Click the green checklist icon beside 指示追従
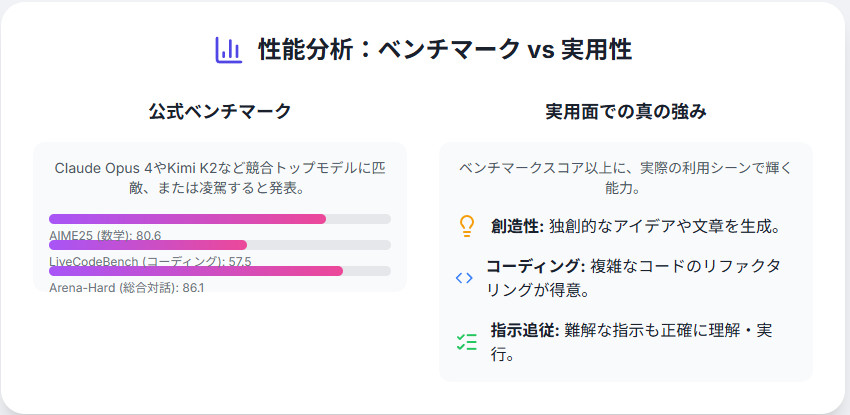 point(466,342)
